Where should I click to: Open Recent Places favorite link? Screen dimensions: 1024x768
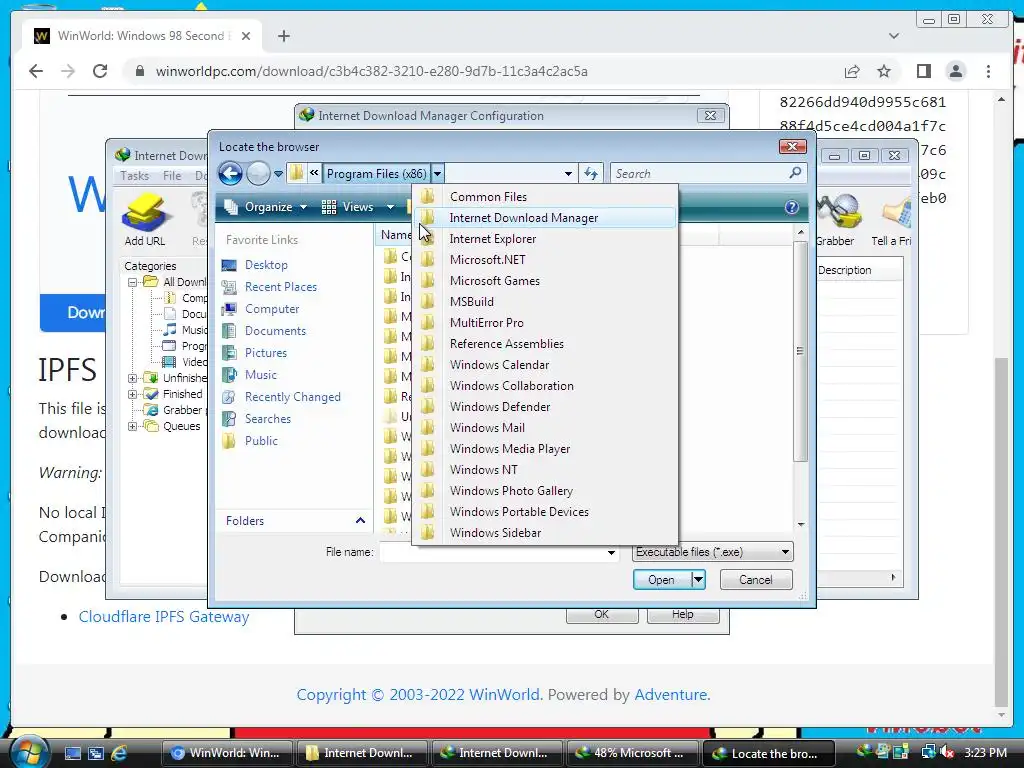pos(281,287)
